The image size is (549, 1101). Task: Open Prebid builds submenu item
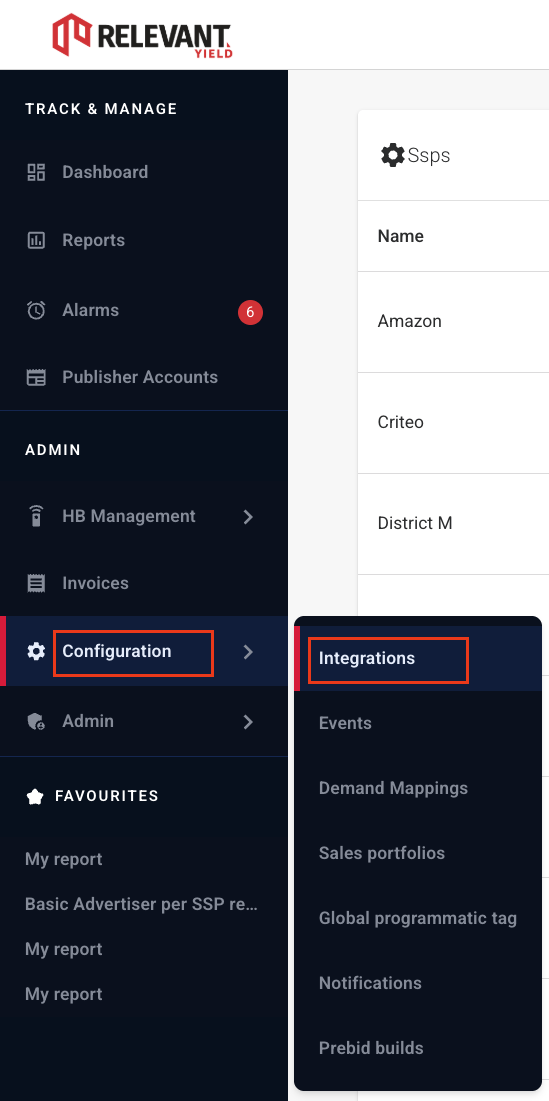tap(371, 1048)
